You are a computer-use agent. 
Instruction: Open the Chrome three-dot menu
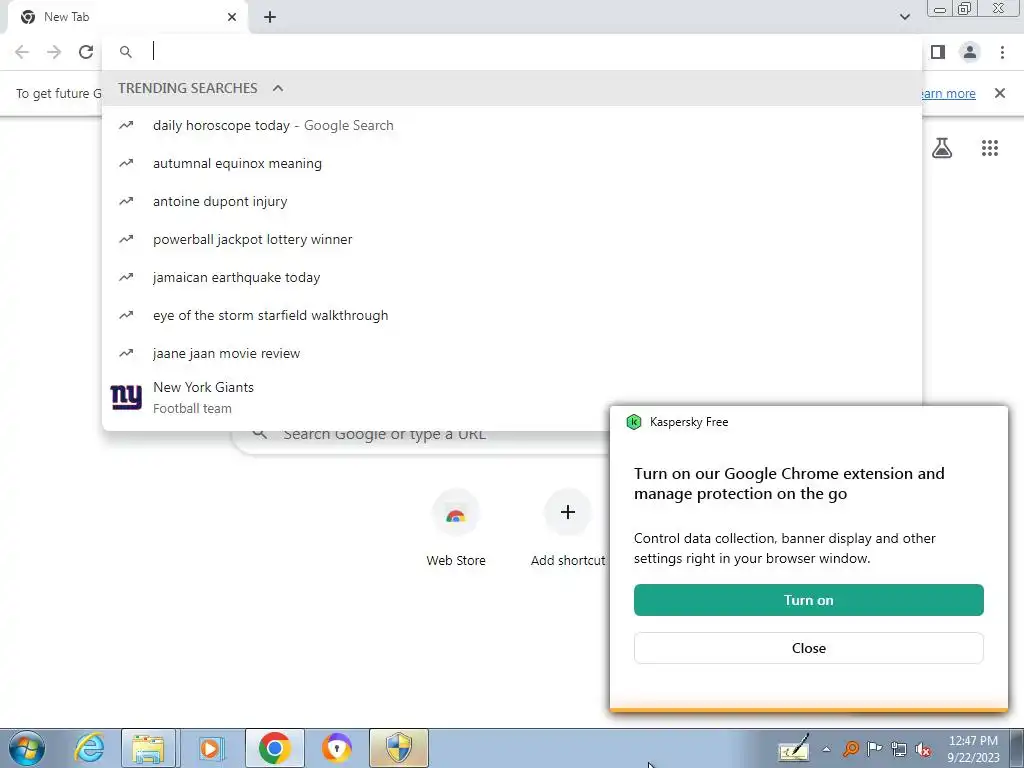click(1002, 52)
